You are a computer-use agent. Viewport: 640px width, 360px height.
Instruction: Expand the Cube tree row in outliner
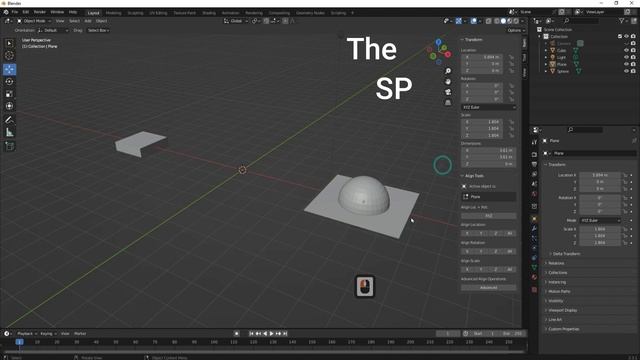546,50
